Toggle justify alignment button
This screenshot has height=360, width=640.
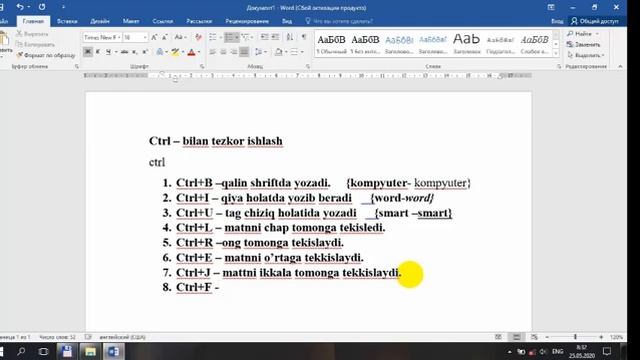tap(244, 52)
